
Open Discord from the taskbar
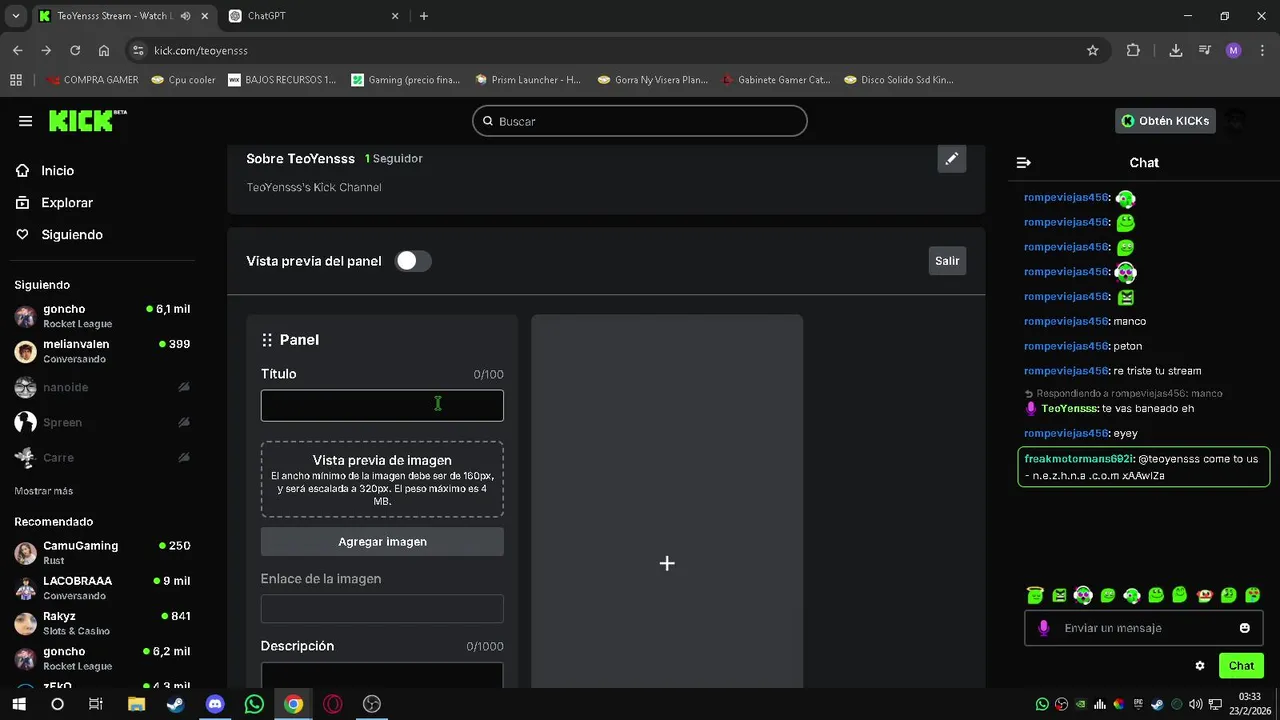[215, 704]
